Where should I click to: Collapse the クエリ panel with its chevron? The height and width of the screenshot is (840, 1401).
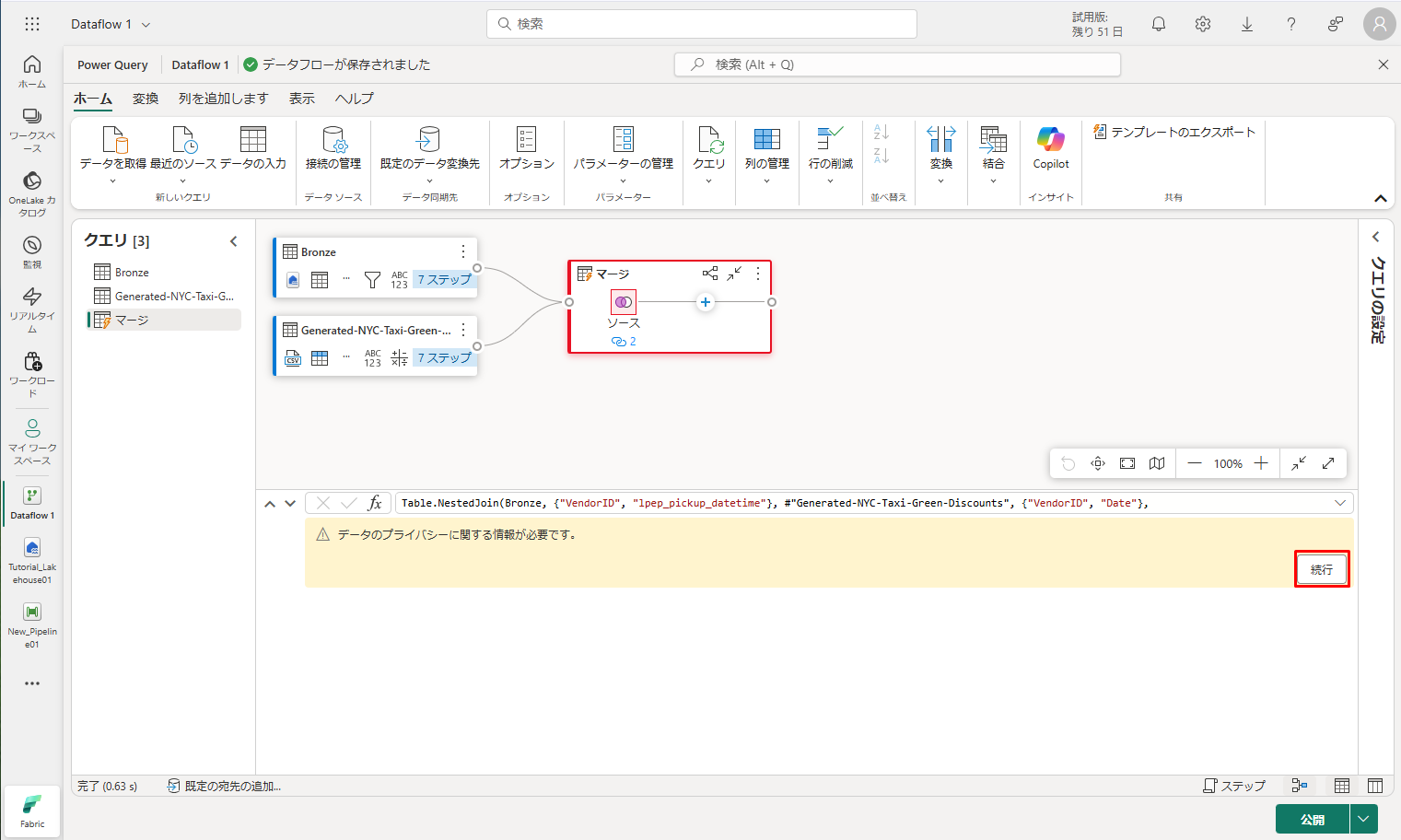pyautogui.click(x=234, y=241)
